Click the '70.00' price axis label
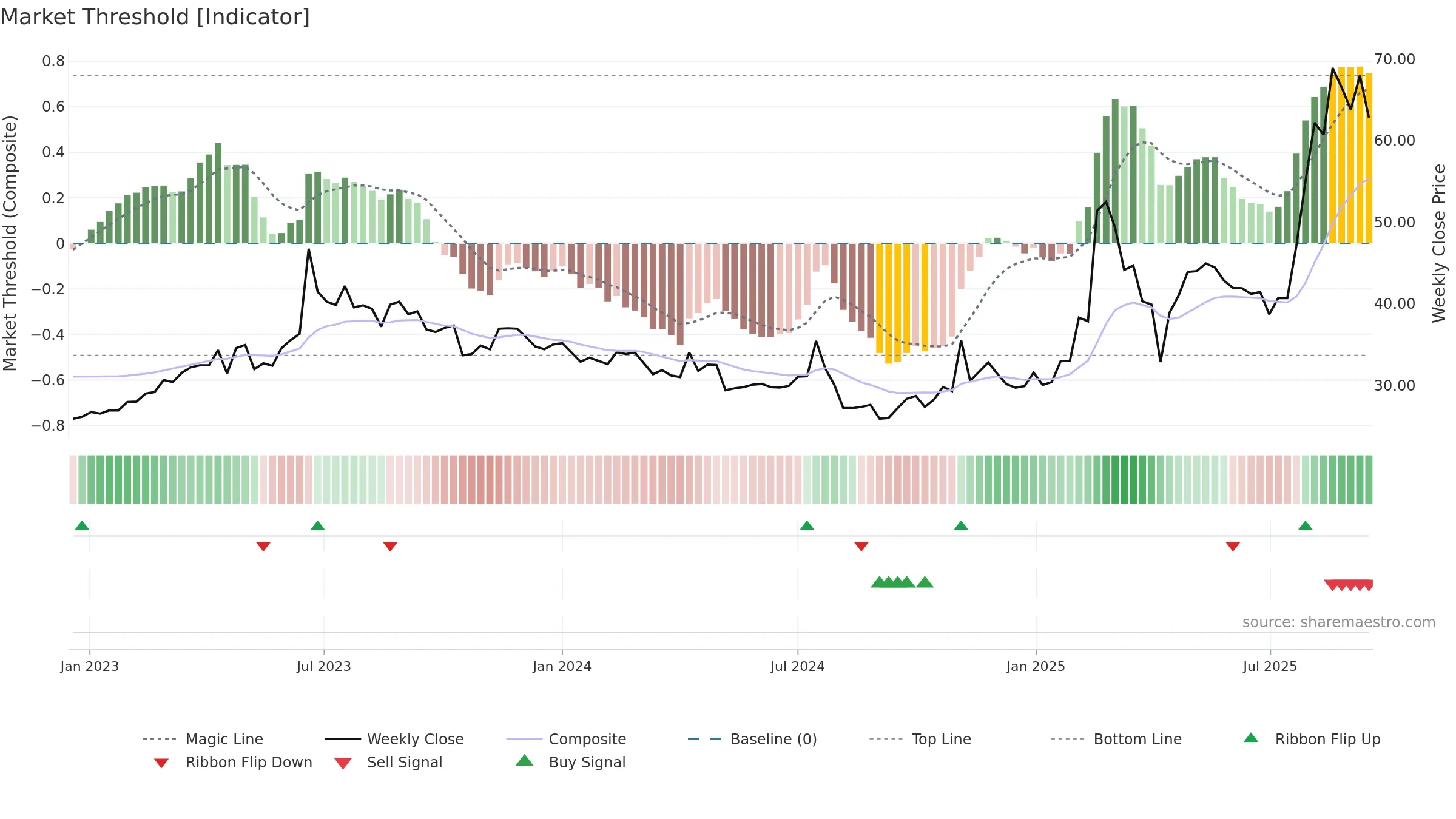Screen dimensions: 1456x819 (1395, 59)
